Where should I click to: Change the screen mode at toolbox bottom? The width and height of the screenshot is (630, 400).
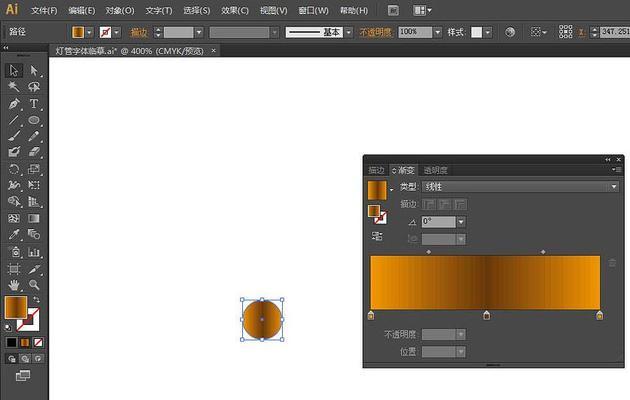23,376
